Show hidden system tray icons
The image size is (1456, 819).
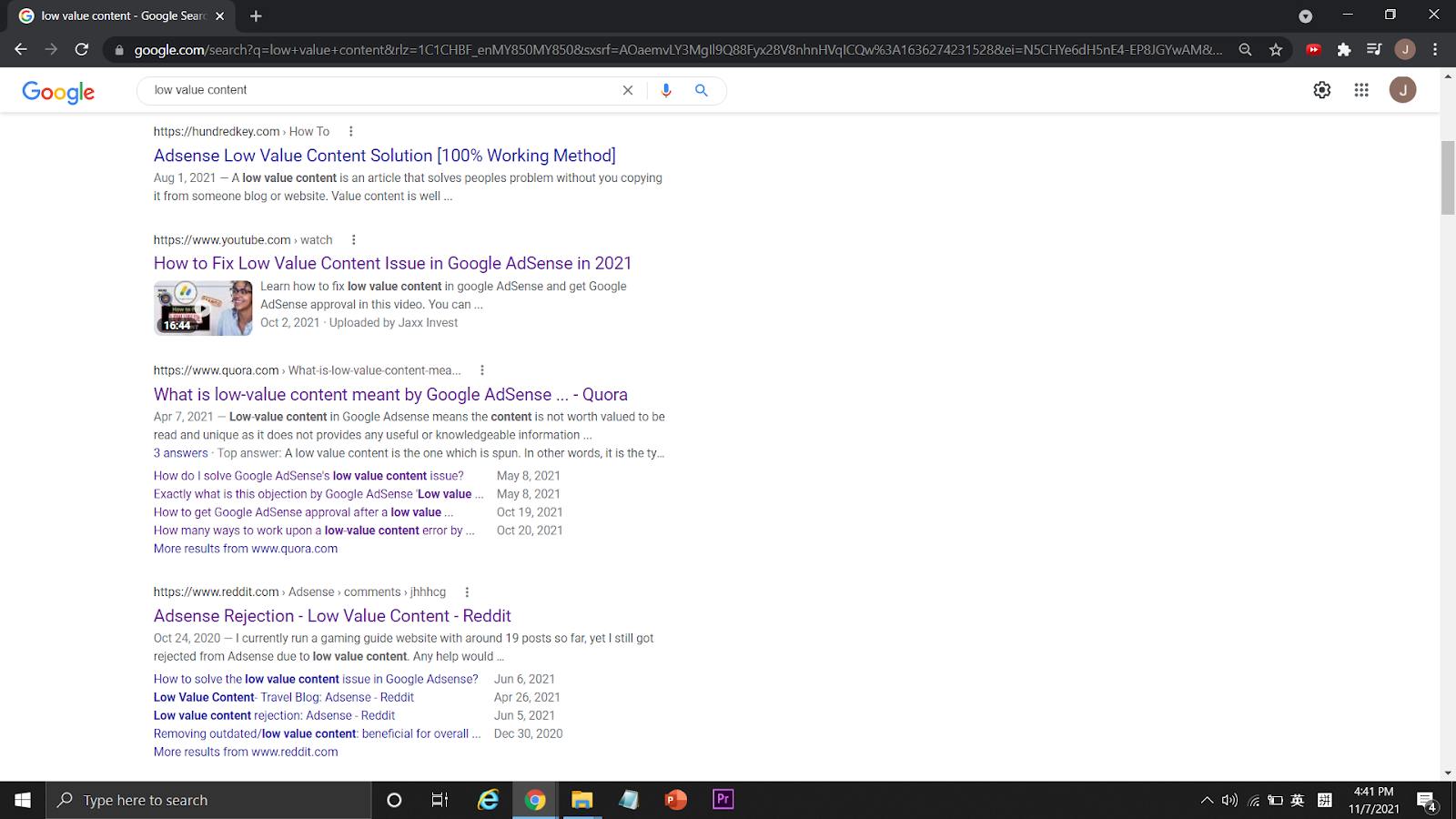click(1207, 801)
